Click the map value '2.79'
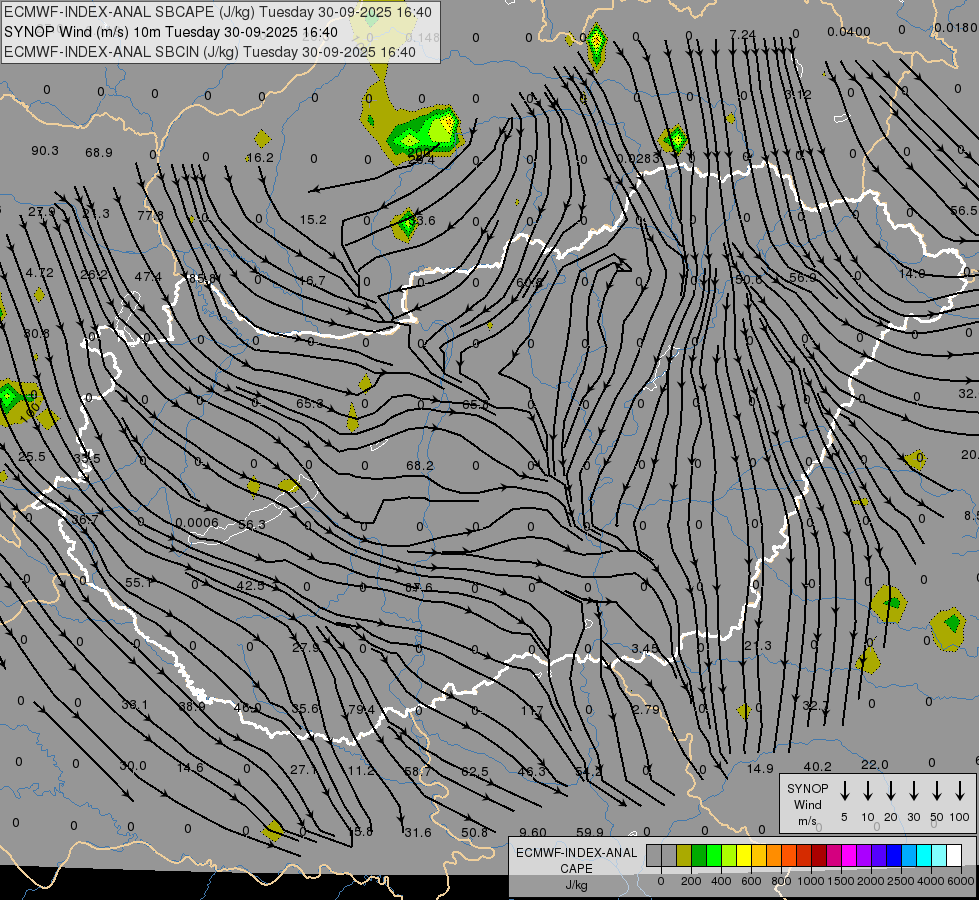The width and height of the screenshot is (979, 900). 646,710
